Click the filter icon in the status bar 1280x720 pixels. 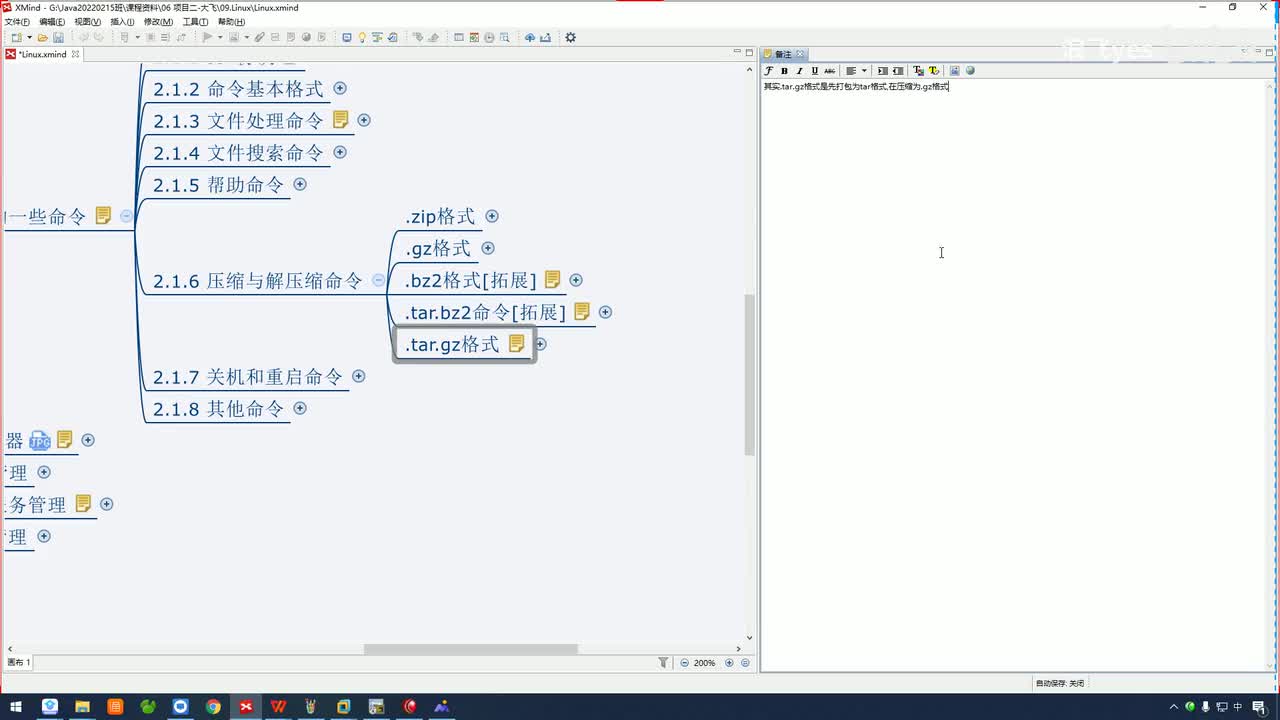(663, 663)
